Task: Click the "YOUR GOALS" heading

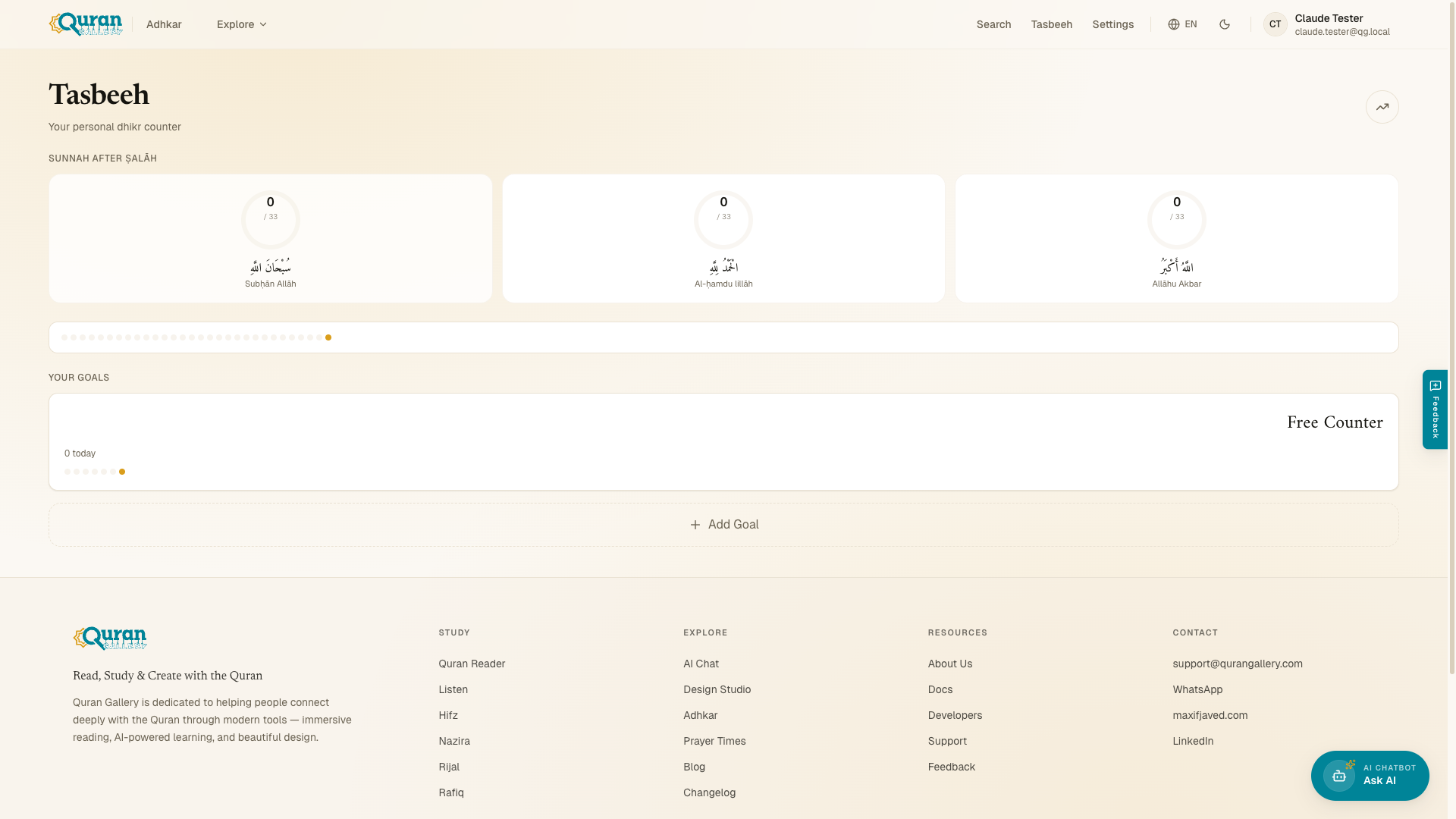Action: coord(79,378)
